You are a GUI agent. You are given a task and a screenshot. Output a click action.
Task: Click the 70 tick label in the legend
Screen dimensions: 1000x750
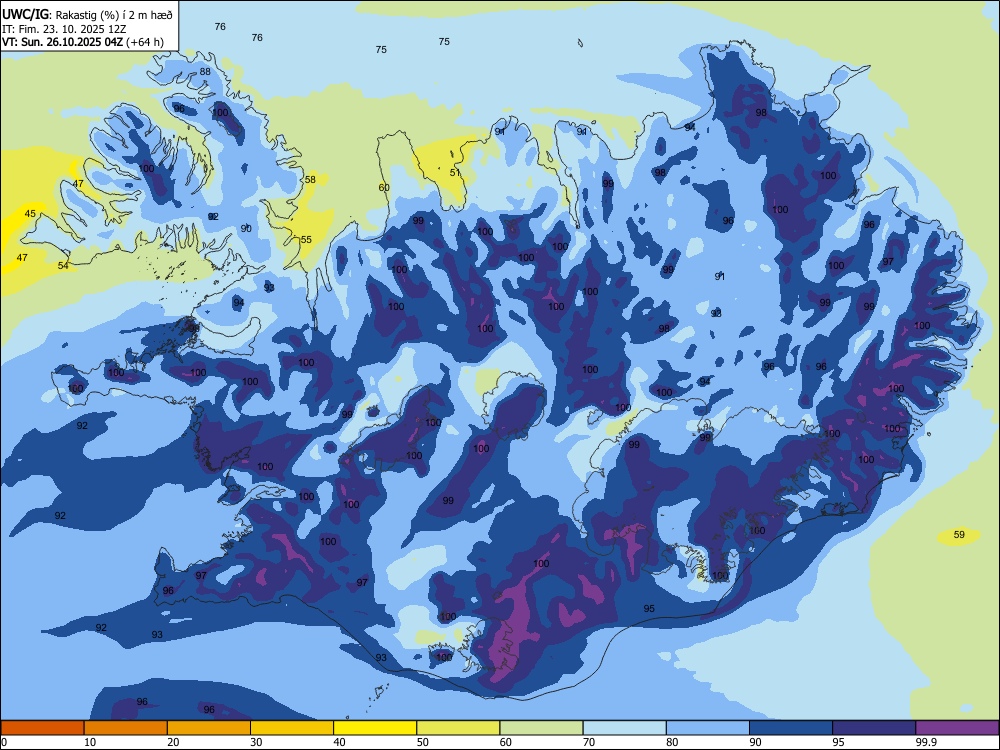pos(589,742)
